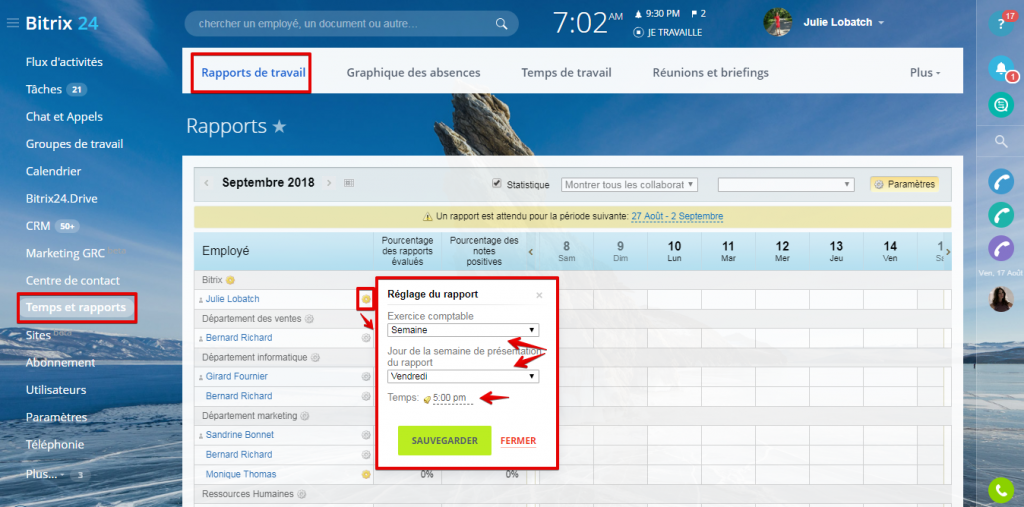This screenshot has width=1024, height=507.
Task: Click the SAUVEGARDER button
Action: pos(444,440)
